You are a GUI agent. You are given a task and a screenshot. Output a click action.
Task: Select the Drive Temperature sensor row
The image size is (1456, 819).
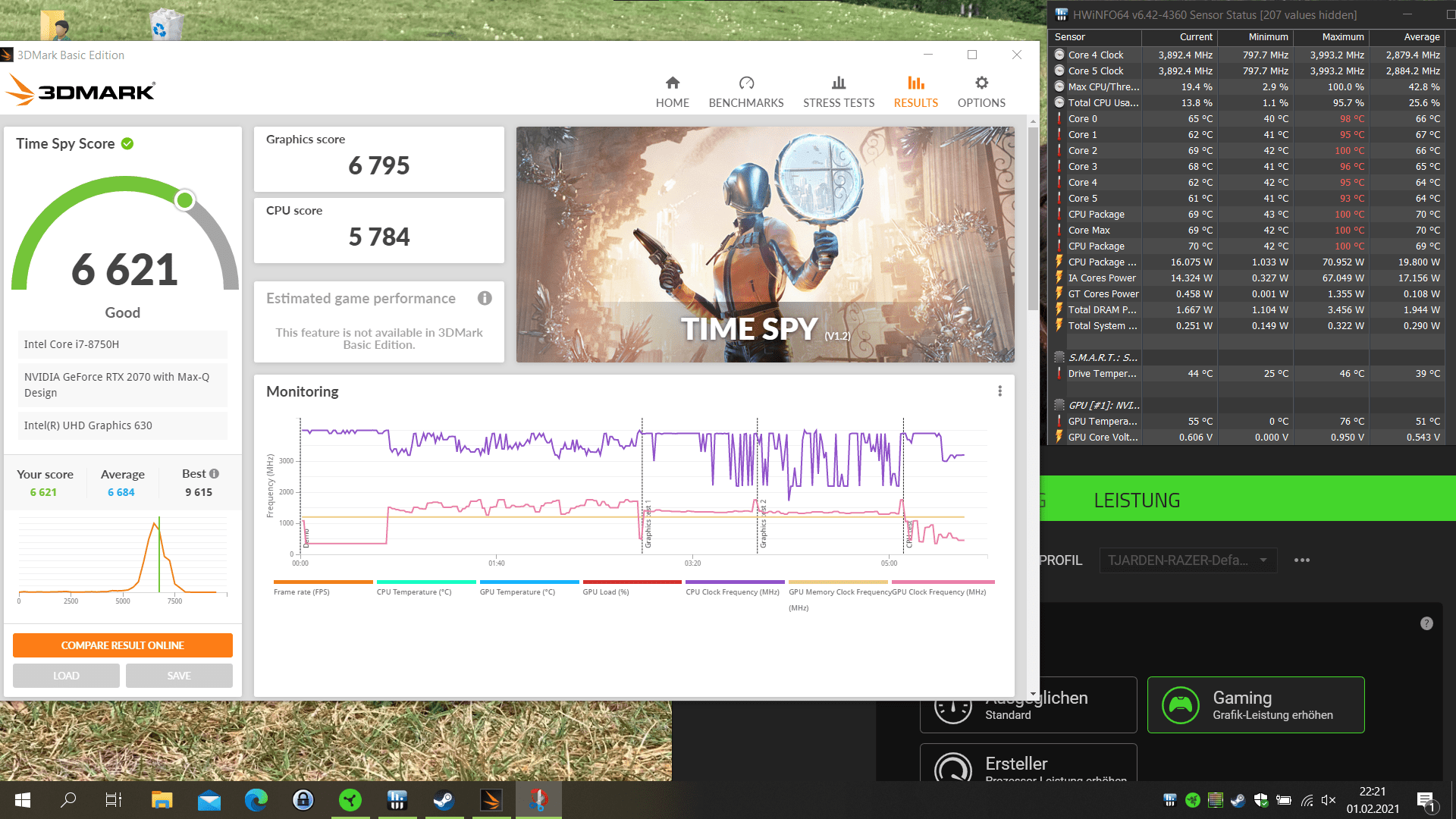1247,373
